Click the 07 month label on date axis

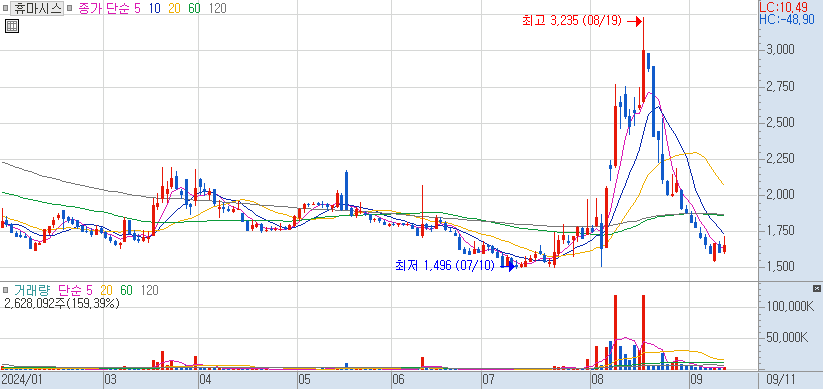(489, 379)
